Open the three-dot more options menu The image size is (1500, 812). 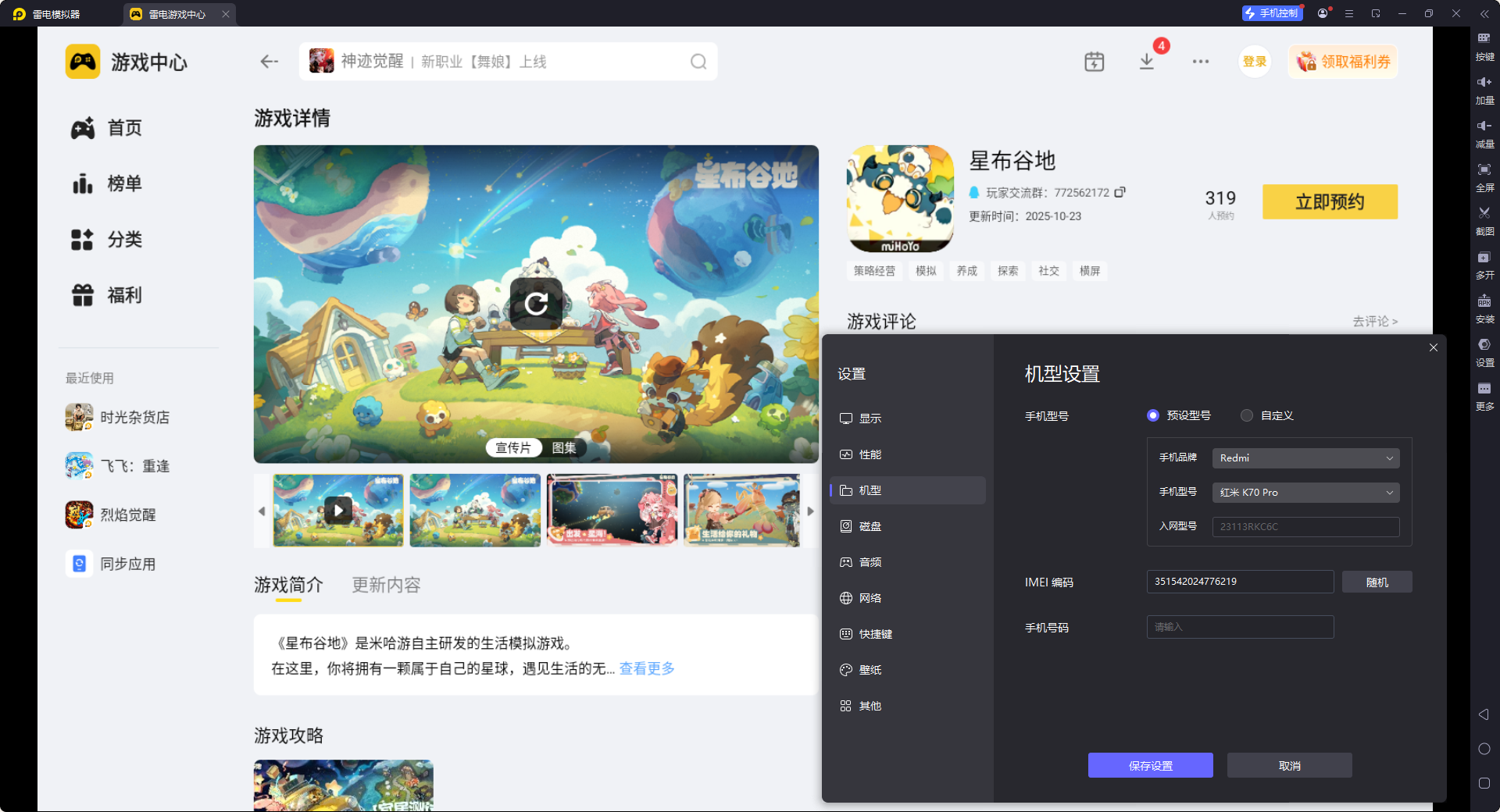(x=1201, y=62)
